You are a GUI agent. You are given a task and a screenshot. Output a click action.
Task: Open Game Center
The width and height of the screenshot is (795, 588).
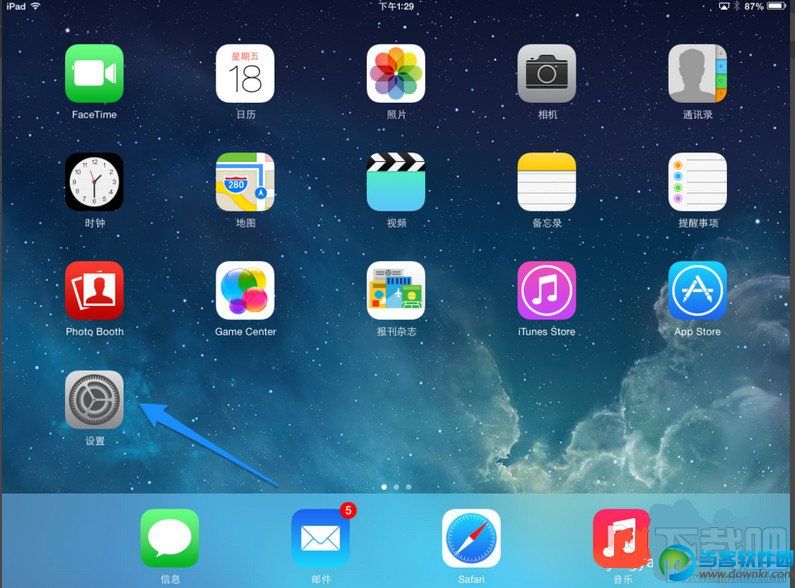pyautogui.click(x=245, y=290)
